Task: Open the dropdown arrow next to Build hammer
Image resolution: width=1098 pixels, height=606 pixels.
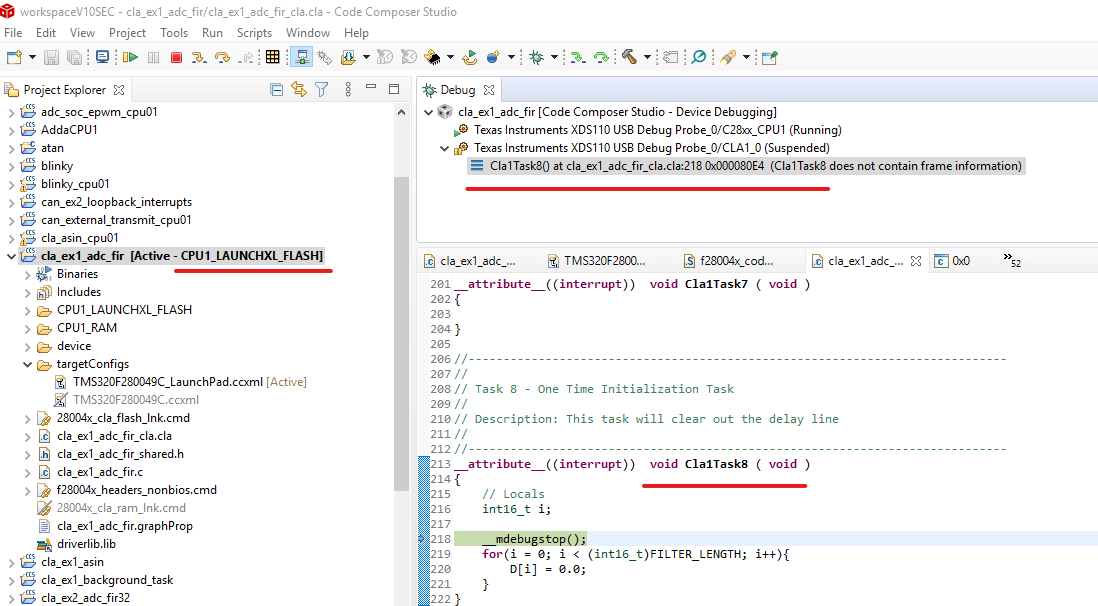Action: pyautogui.click(x=647, y=58)
